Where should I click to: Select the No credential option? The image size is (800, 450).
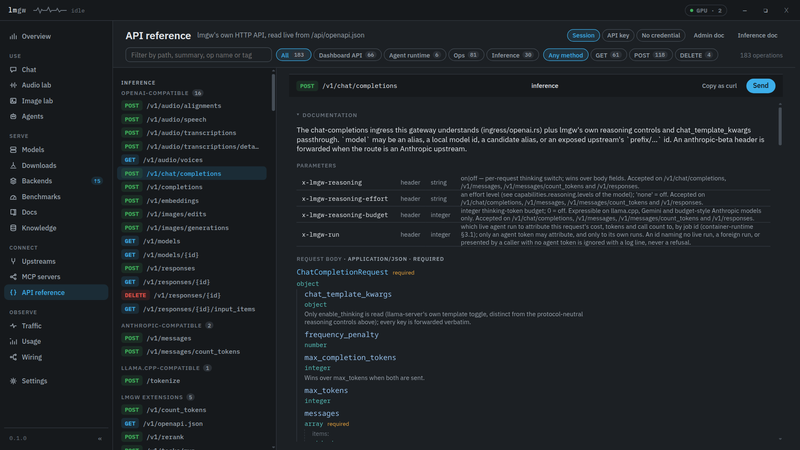click(x=661, y=35)
